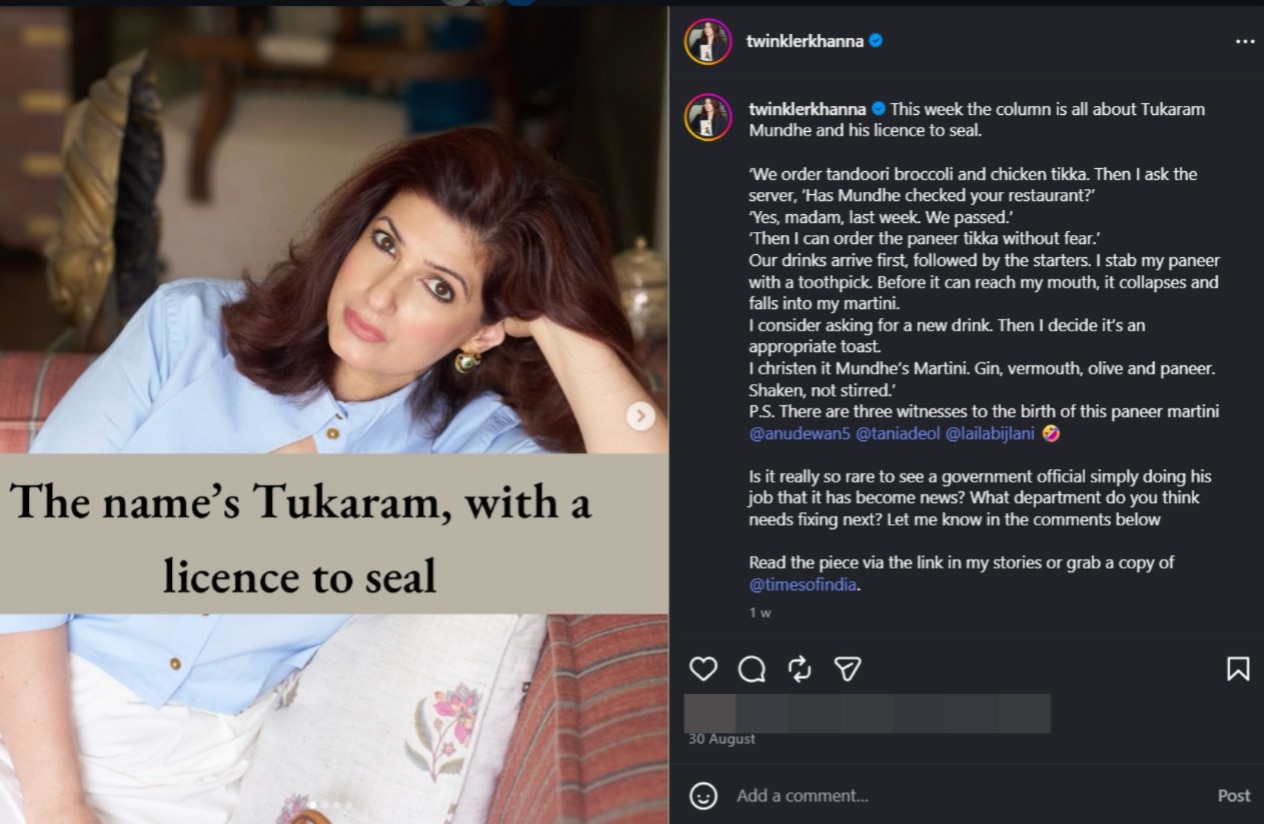This screenshot has height=824, width=1264.
Task: Click the verified badge in header
Action: tap(876, 41)
